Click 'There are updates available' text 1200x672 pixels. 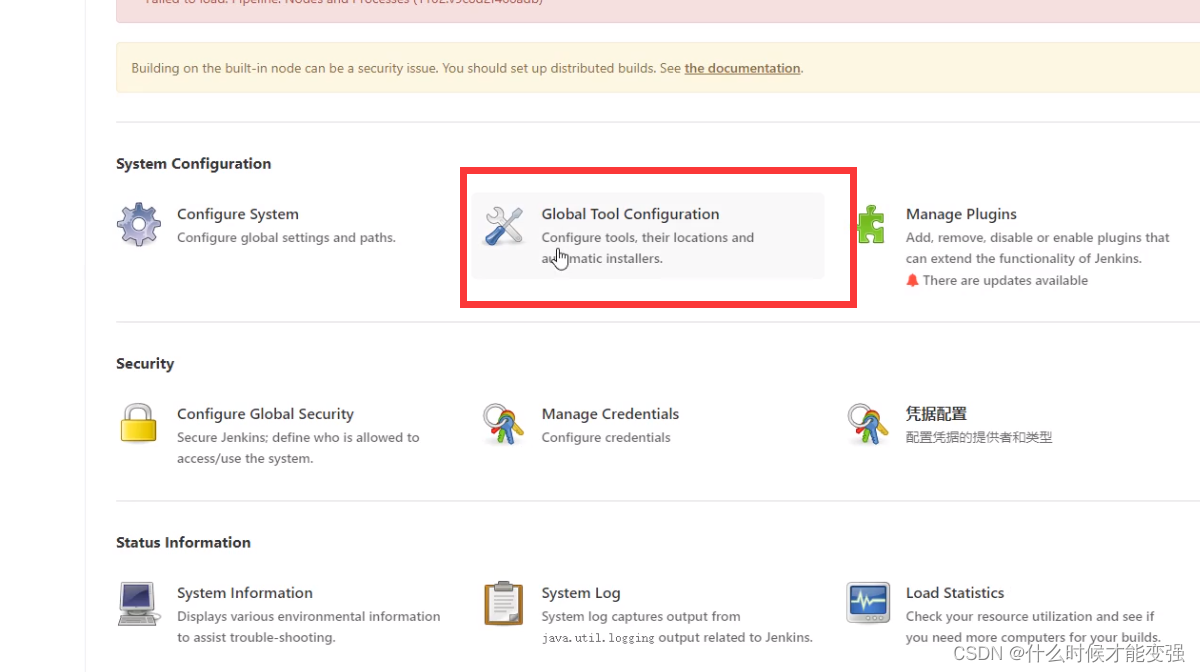point(1005,281)
